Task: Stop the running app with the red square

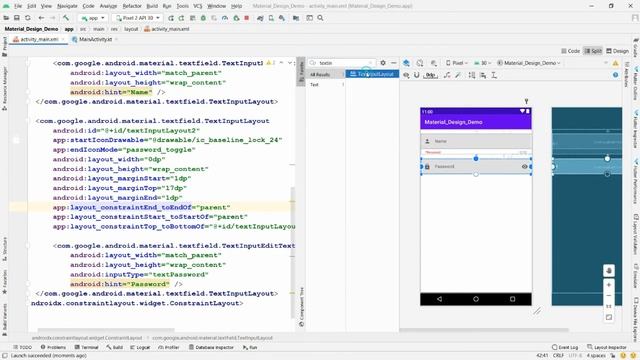Action: [x=247, y=18]
